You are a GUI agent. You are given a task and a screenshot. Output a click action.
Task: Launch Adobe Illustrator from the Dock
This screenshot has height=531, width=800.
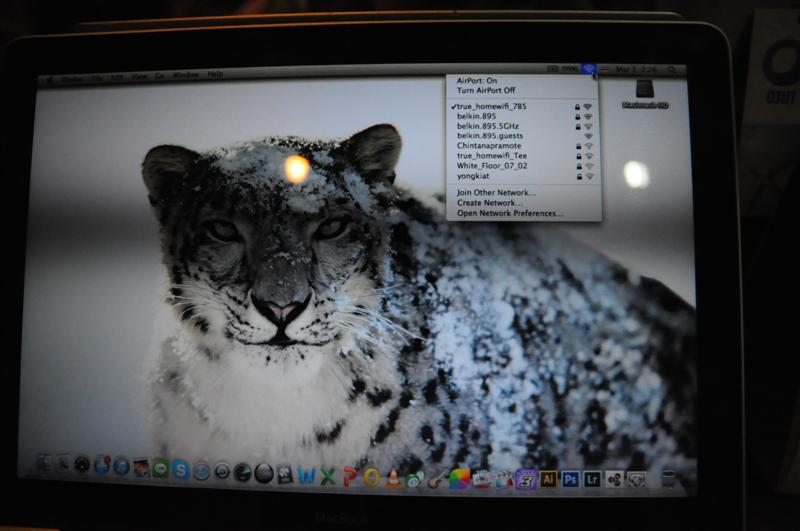tap(548, 479)
